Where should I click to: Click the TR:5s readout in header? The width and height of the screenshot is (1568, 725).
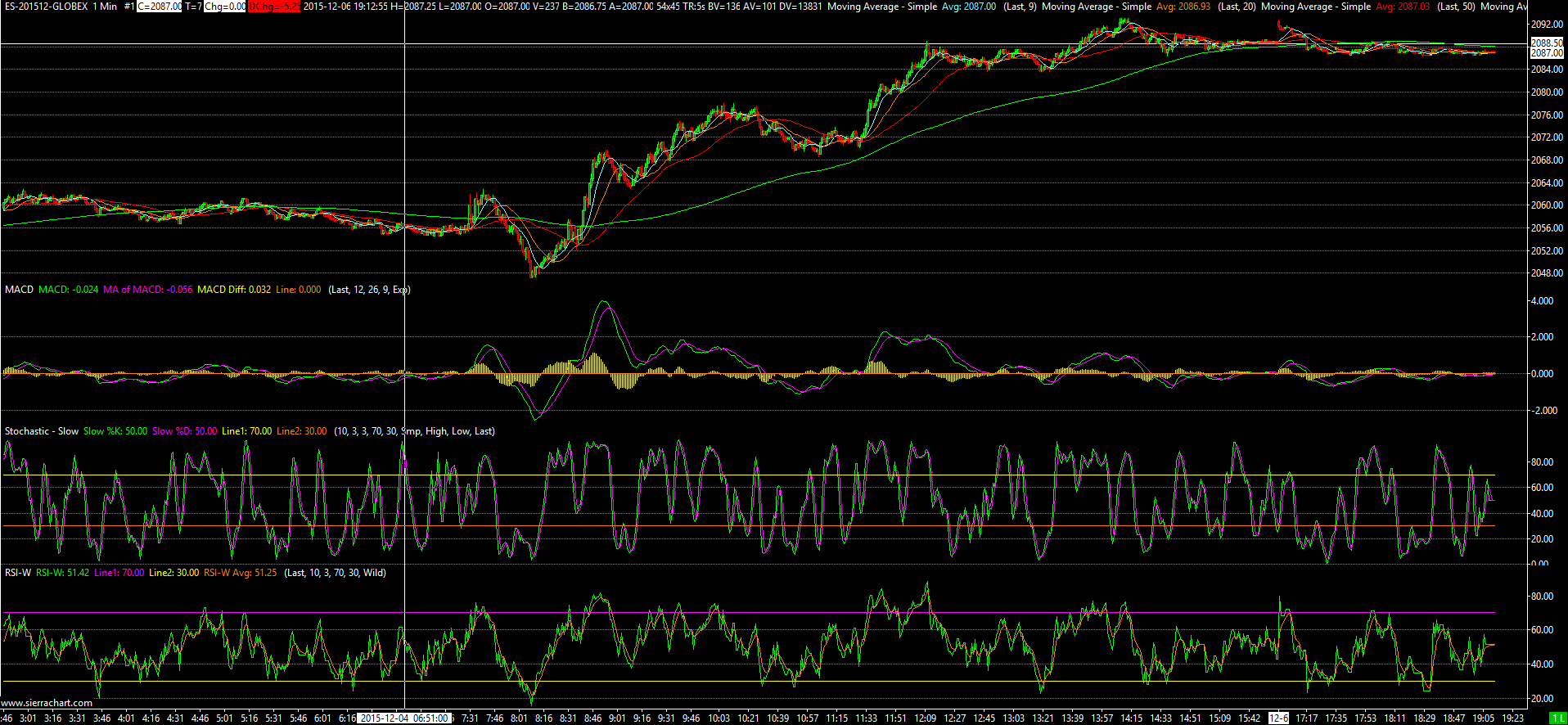tap(695, 7)
